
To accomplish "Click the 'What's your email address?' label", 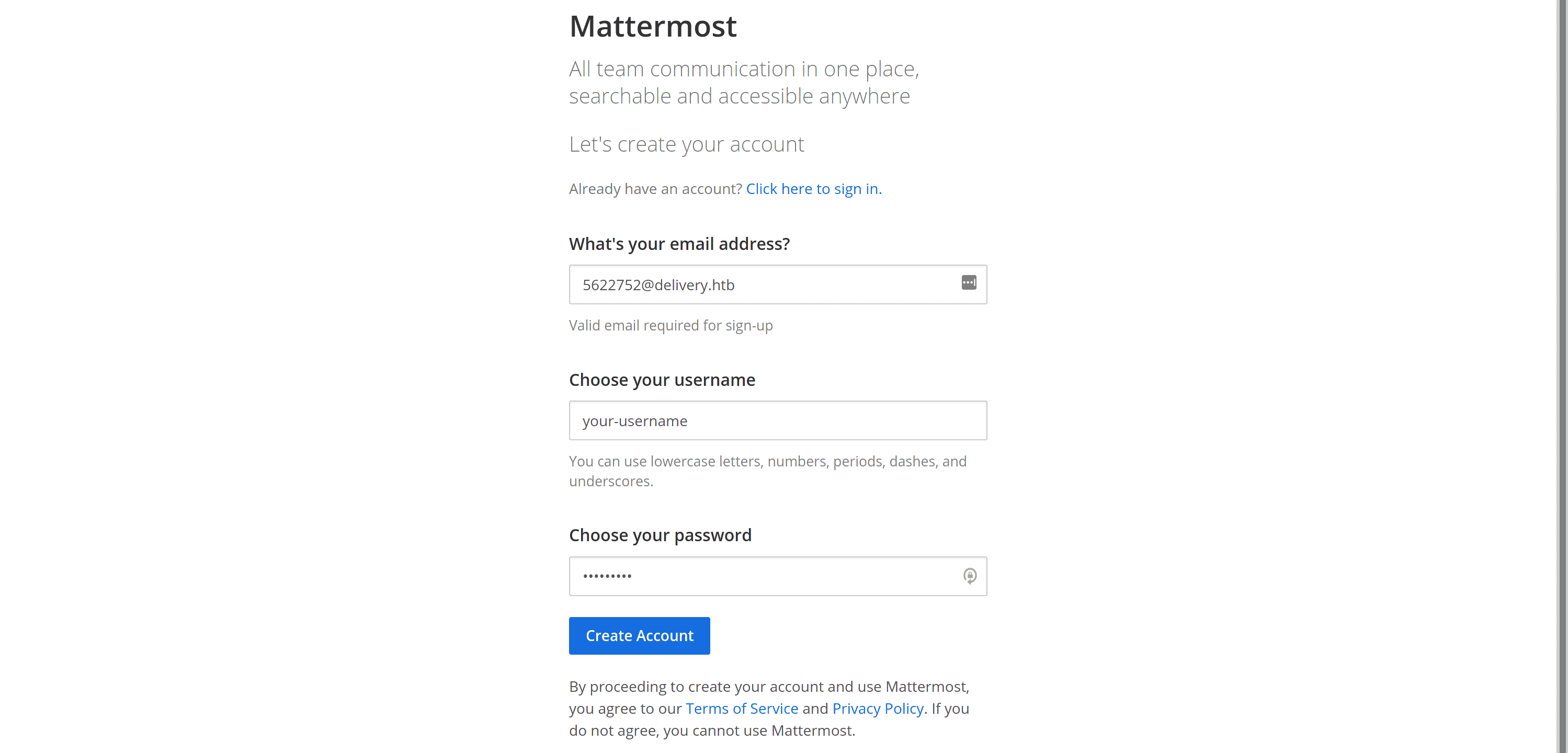I will point(679,244).
